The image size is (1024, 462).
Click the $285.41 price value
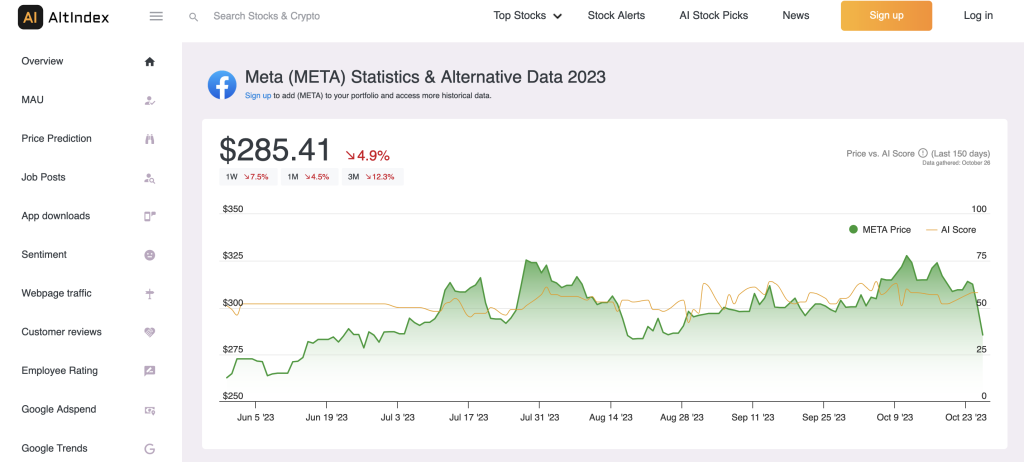click(276, 150)
